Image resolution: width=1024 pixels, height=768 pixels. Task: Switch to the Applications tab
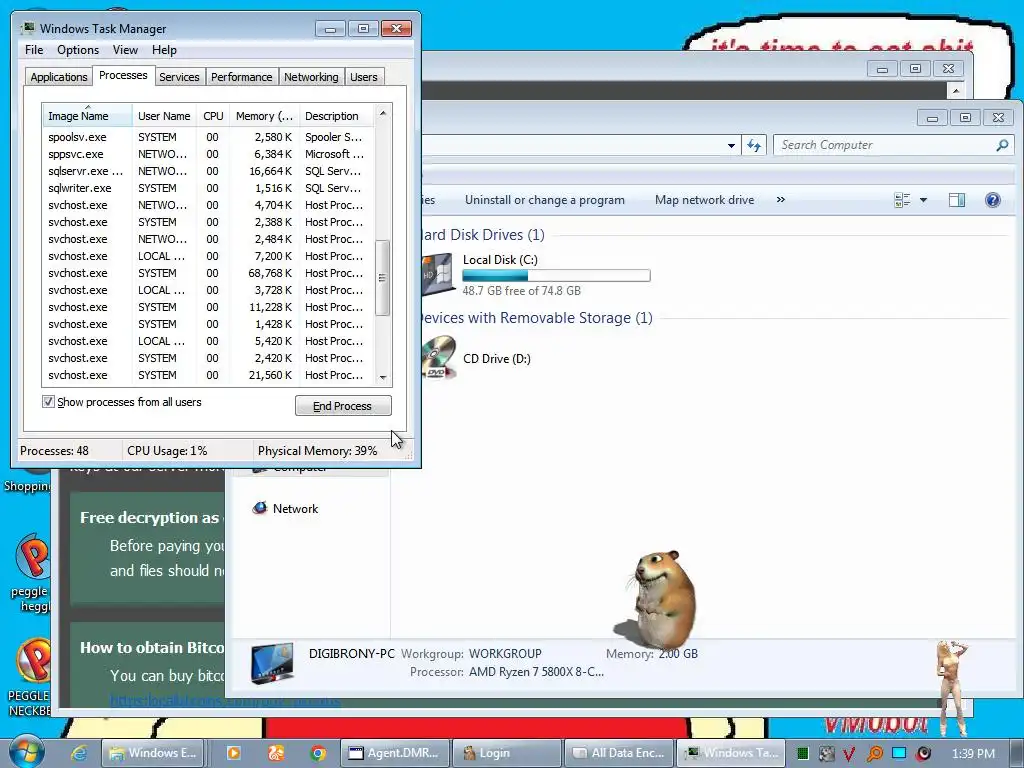point(59,76)
